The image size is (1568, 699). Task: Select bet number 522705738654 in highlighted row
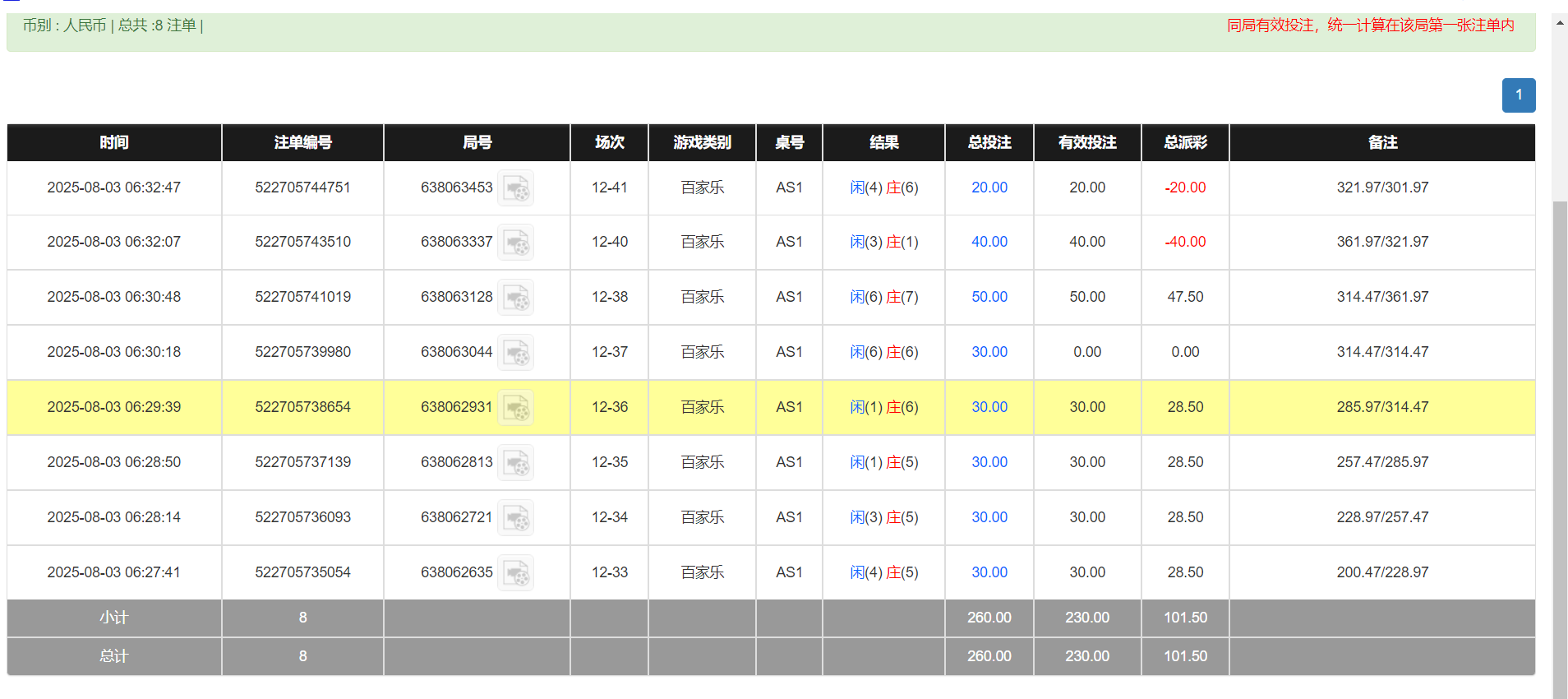302,407
